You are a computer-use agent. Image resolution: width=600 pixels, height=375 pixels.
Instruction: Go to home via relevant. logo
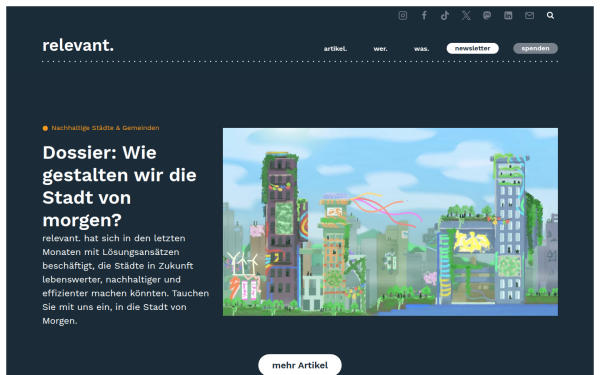click(x=78, y=46)
